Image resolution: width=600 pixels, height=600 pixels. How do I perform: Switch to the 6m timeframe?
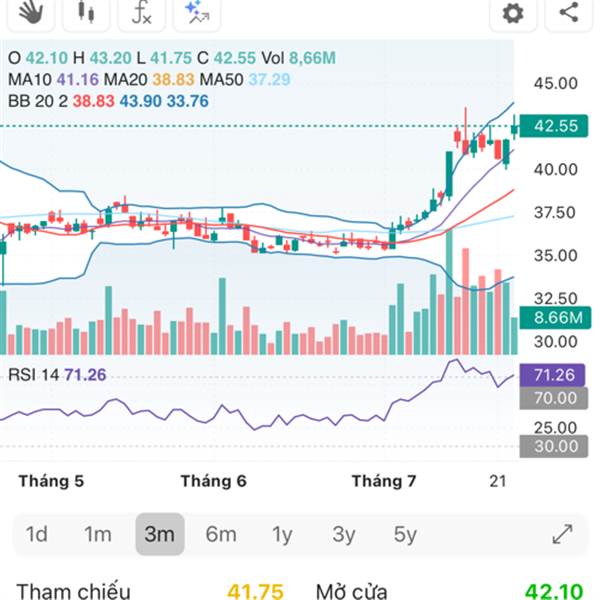(221, 534)
